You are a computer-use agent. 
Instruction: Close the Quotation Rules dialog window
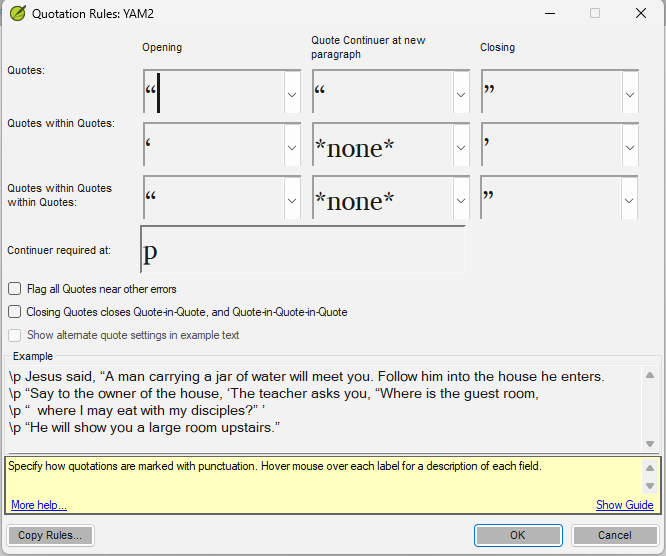[641, 14]
